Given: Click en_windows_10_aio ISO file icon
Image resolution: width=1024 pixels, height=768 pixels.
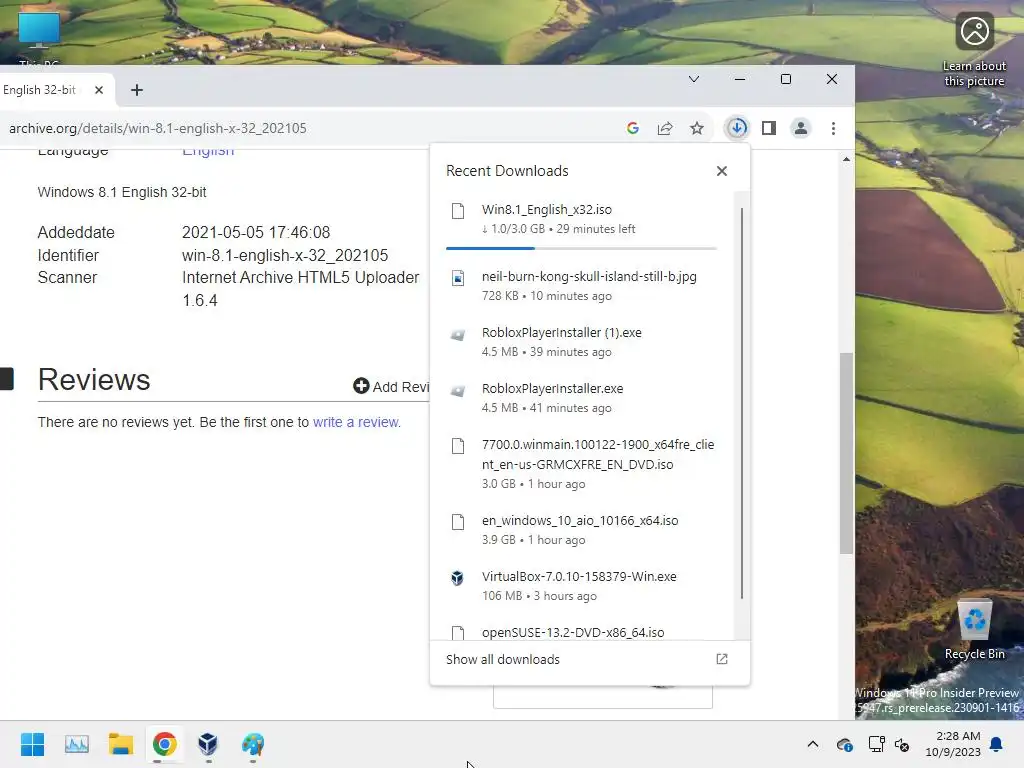Looking at the screenshot, I should click(x=458, y=521).
